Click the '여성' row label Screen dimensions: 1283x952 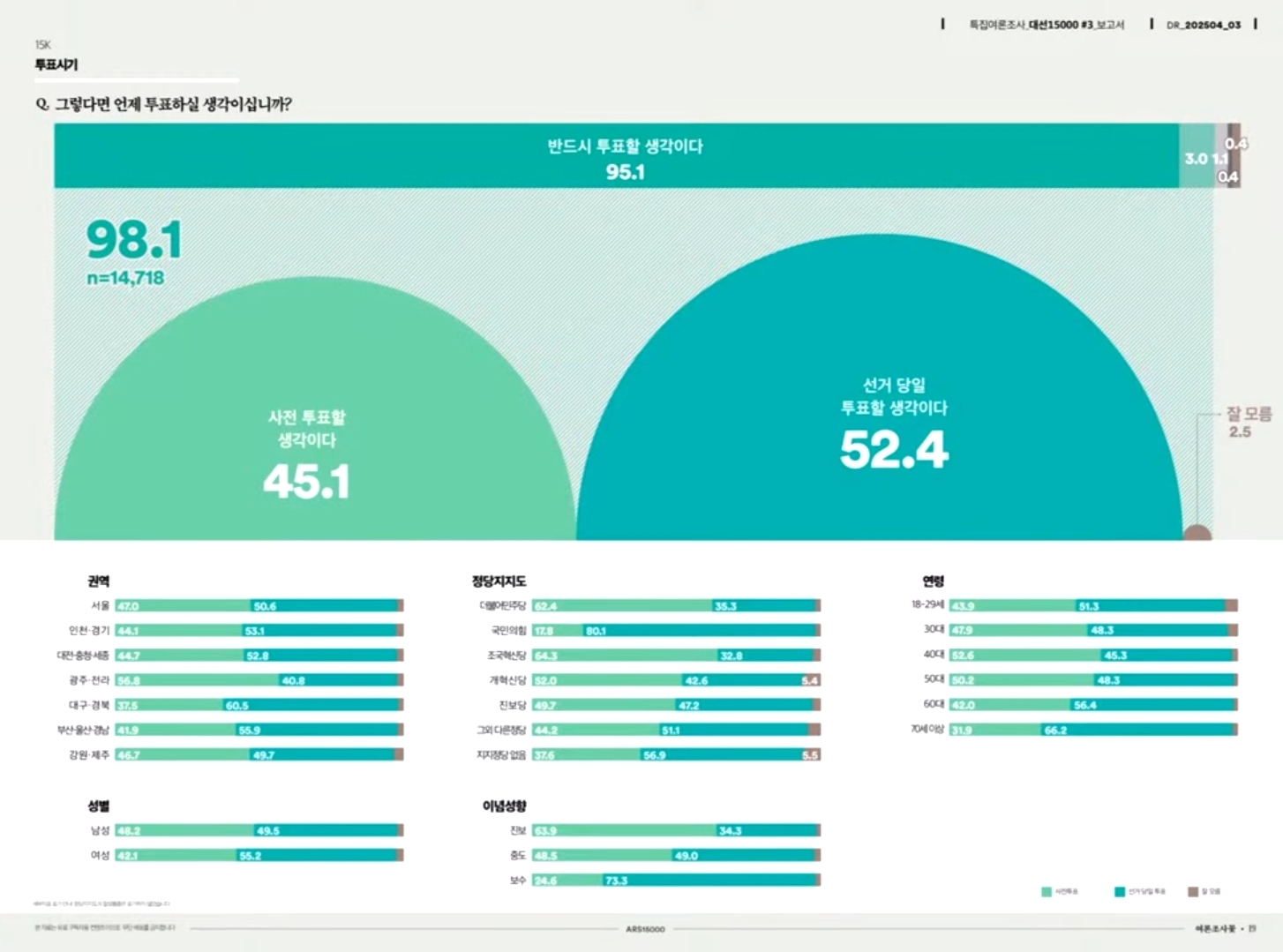pos(101,856)
